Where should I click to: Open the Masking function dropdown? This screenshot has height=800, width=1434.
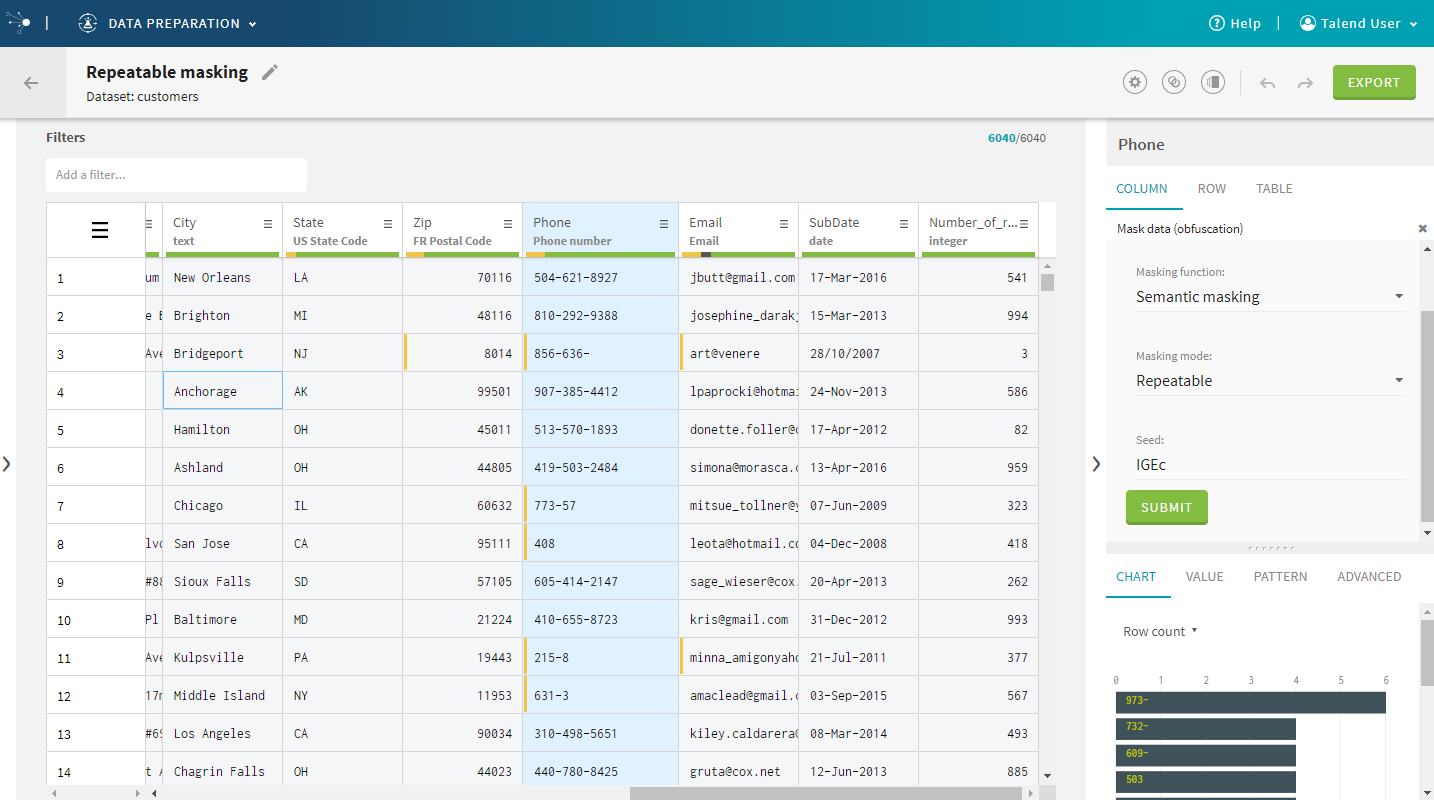pos(1270,296)
